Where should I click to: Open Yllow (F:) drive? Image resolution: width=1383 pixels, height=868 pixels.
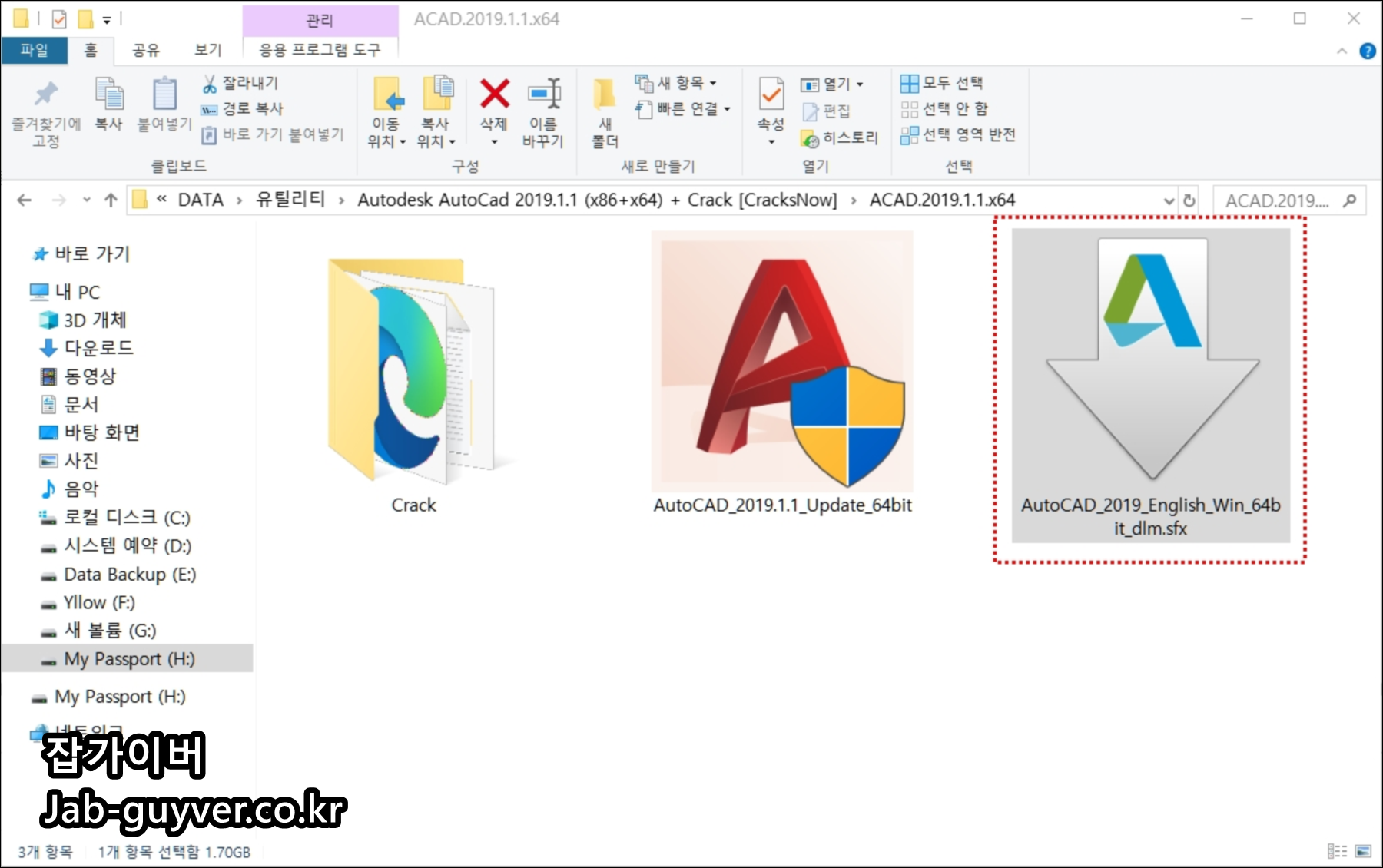click(88, 603)
